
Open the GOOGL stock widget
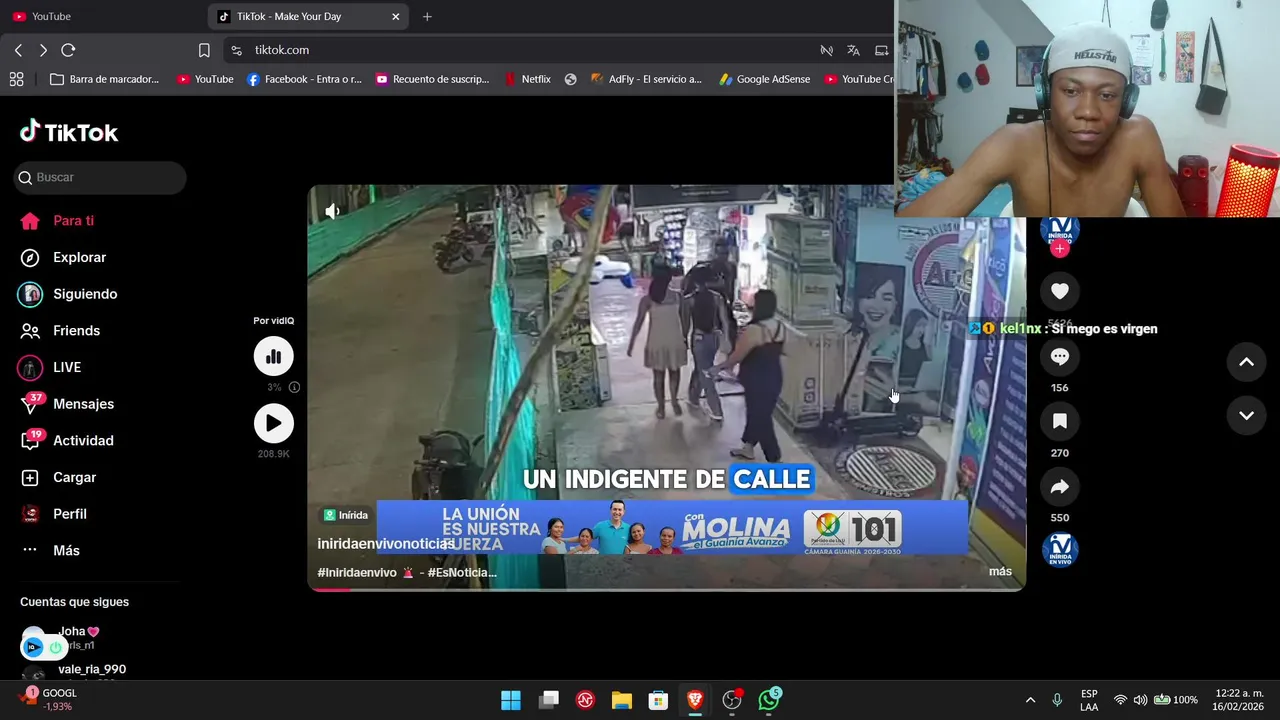(x=48, y=699)
